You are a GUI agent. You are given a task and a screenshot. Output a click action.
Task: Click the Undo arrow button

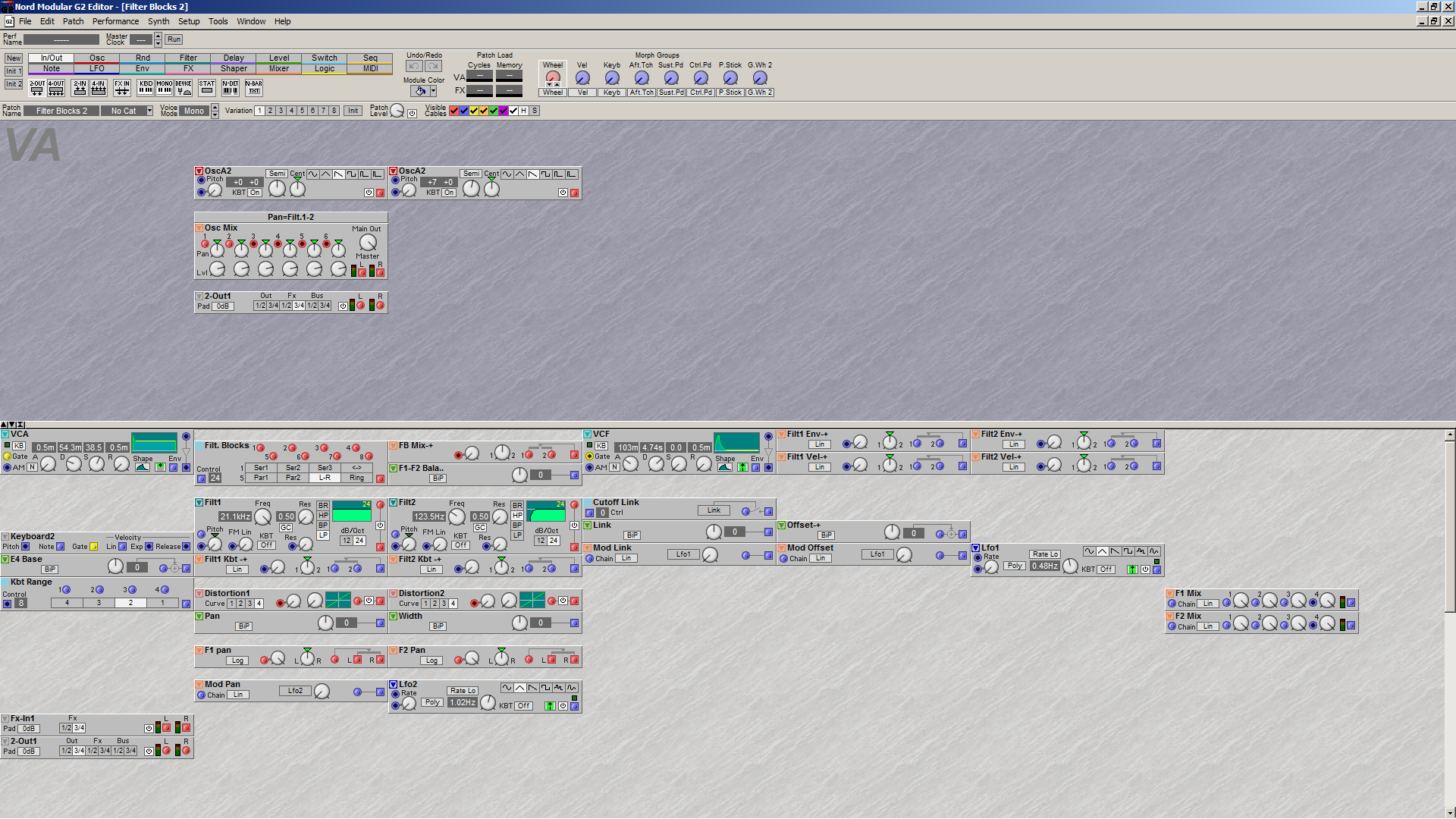(x=414, y=66)
